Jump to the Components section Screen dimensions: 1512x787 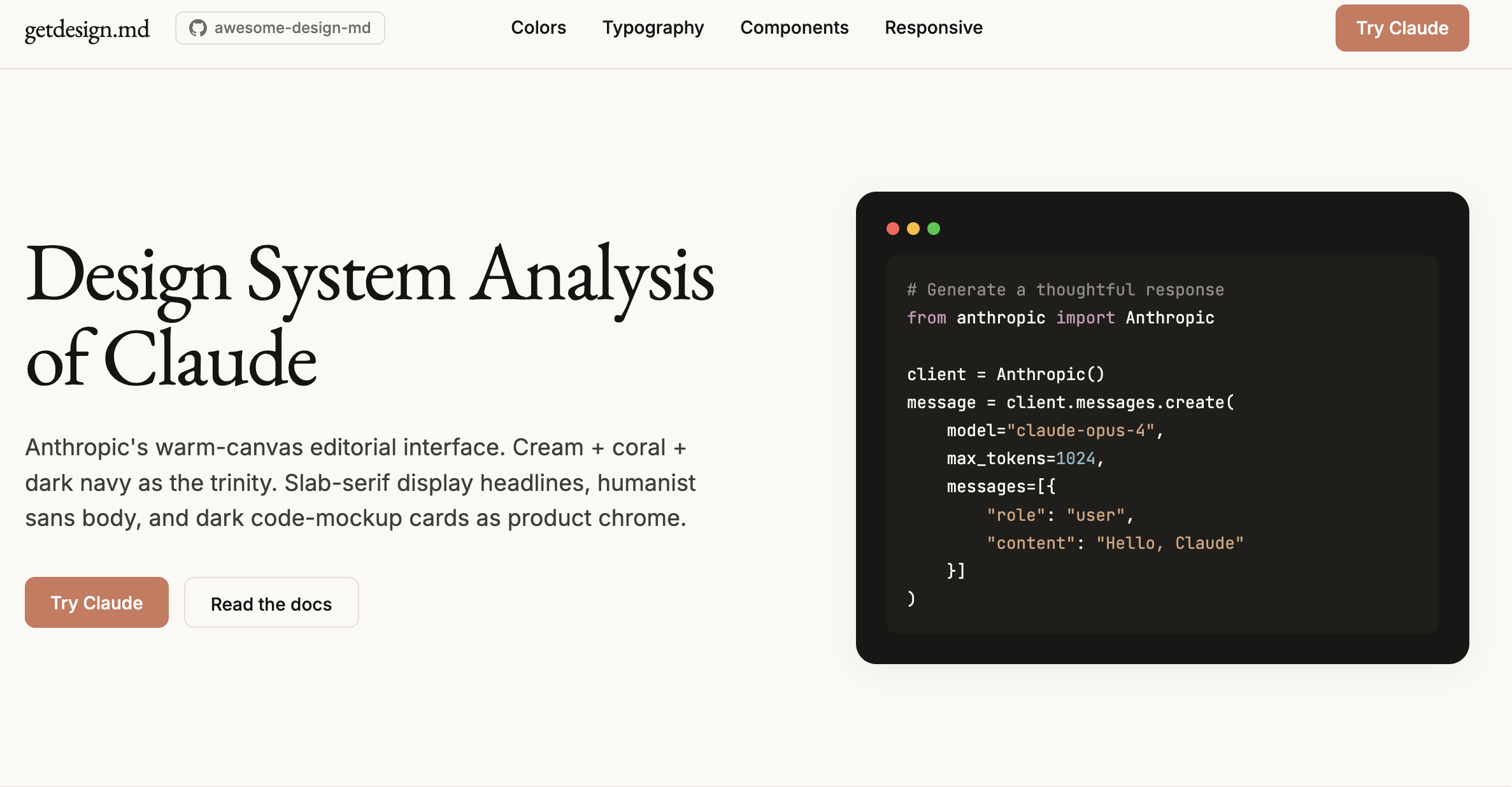(794, 28)
